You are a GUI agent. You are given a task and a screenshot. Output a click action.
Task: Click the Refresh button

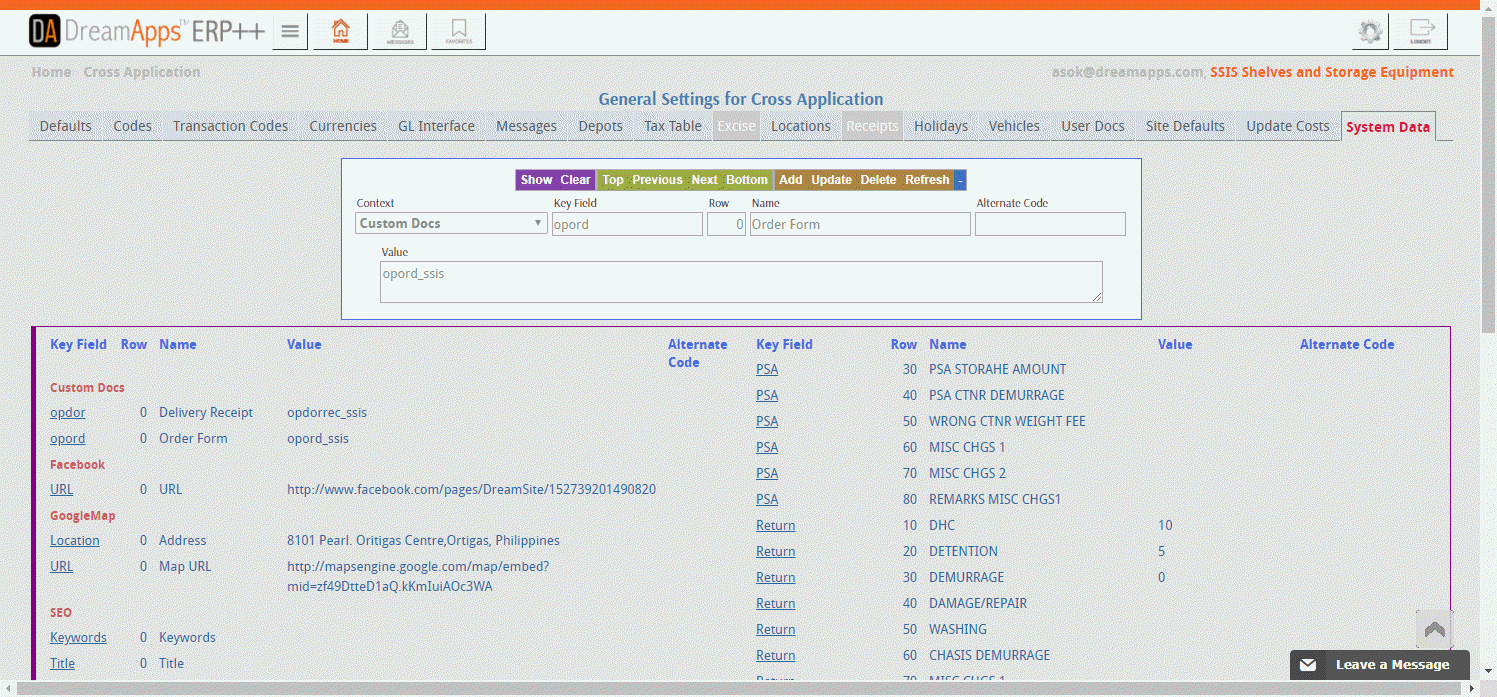tap(927, 180)
